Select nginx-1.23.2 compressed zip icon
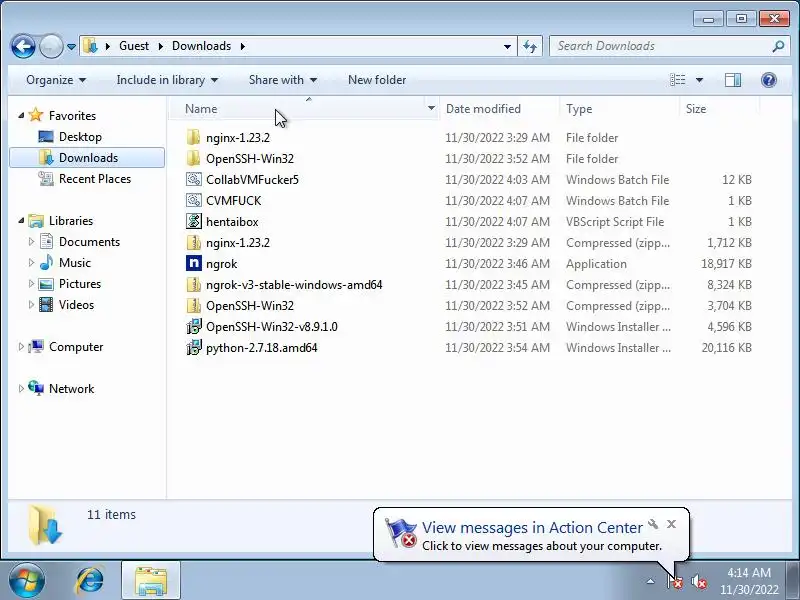Screen dimensions: 800x600 point(194,242)
